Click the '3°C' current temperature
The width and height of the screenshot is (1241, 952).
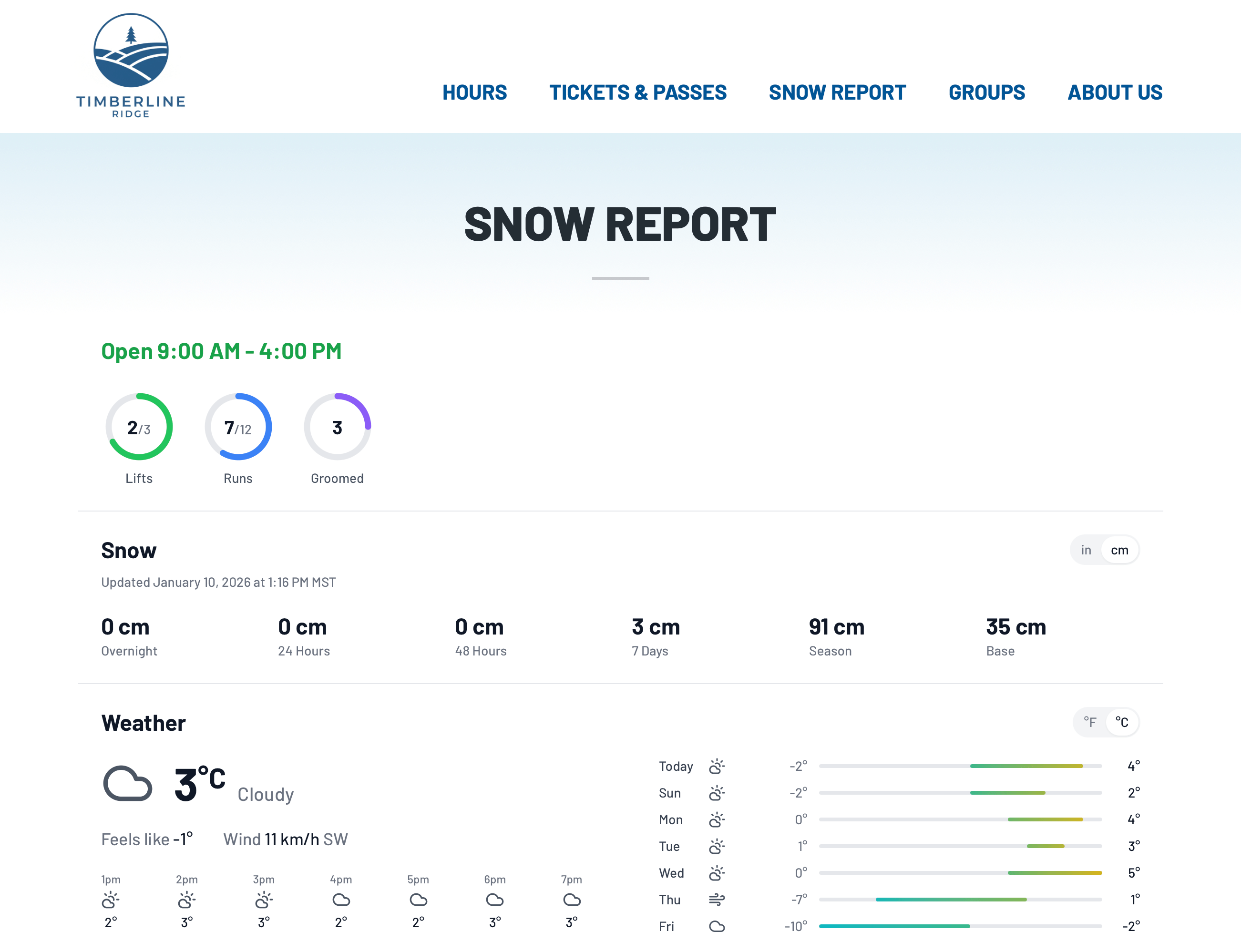coord(199,784)
